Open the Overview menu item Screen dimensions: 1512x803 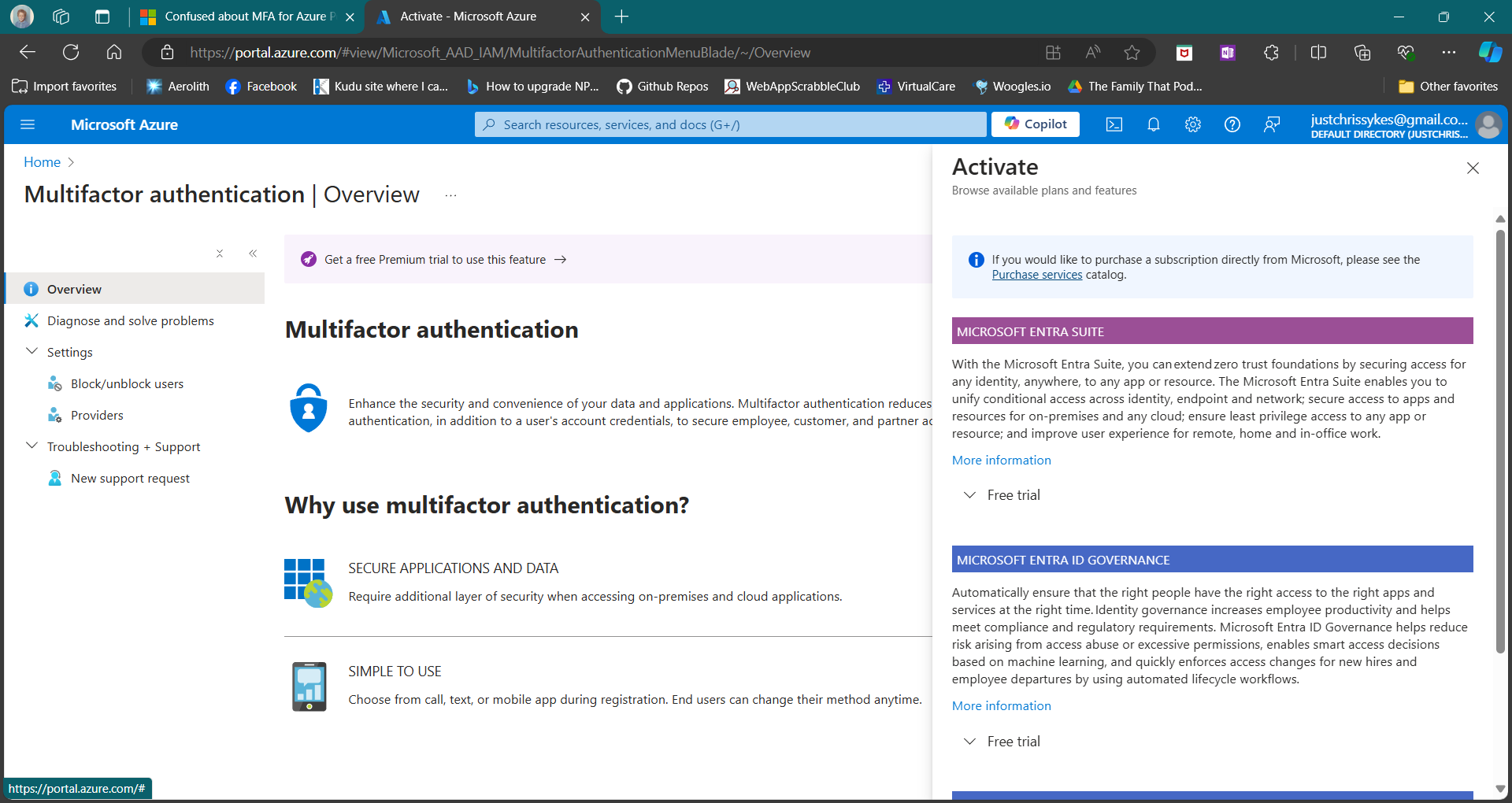point(135,289)
